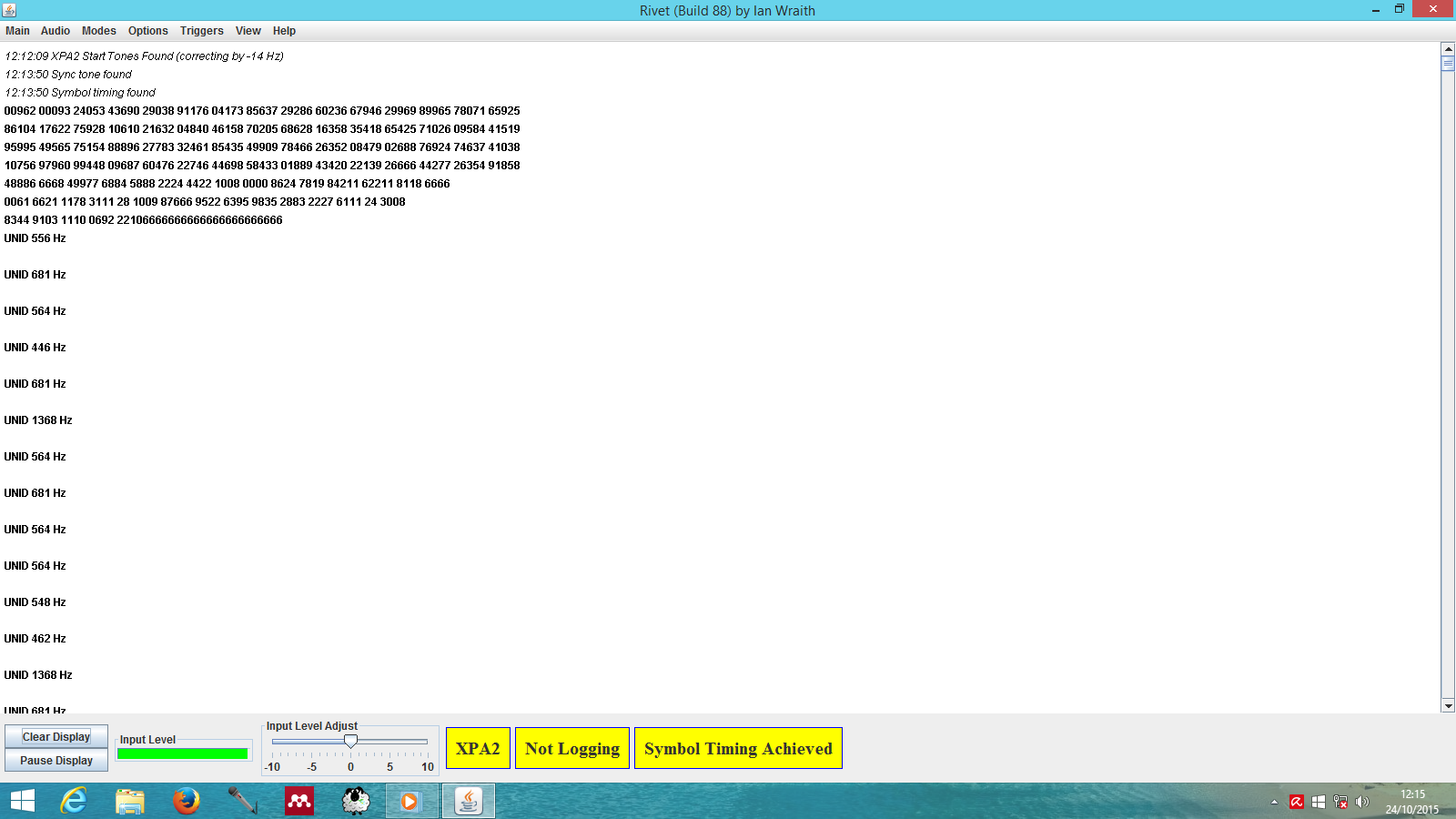Click the Rivet Java icon in the title bar

[10, 10]
